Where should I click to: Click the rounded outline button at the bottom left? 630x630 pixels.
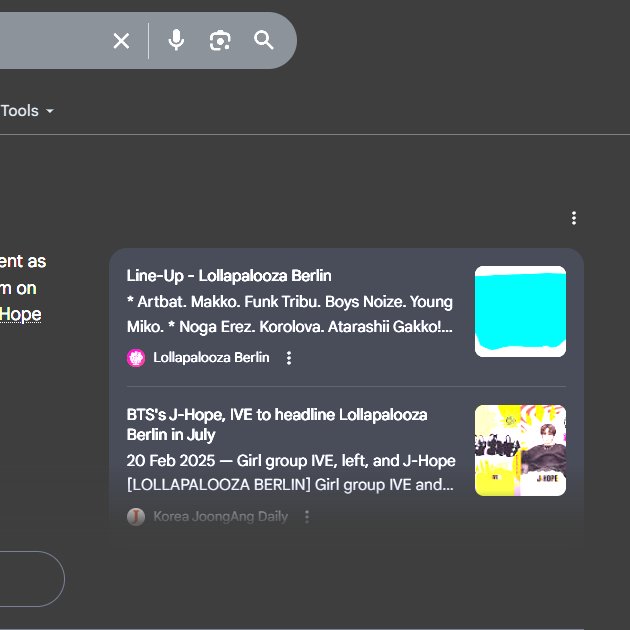tap(32, 579)
